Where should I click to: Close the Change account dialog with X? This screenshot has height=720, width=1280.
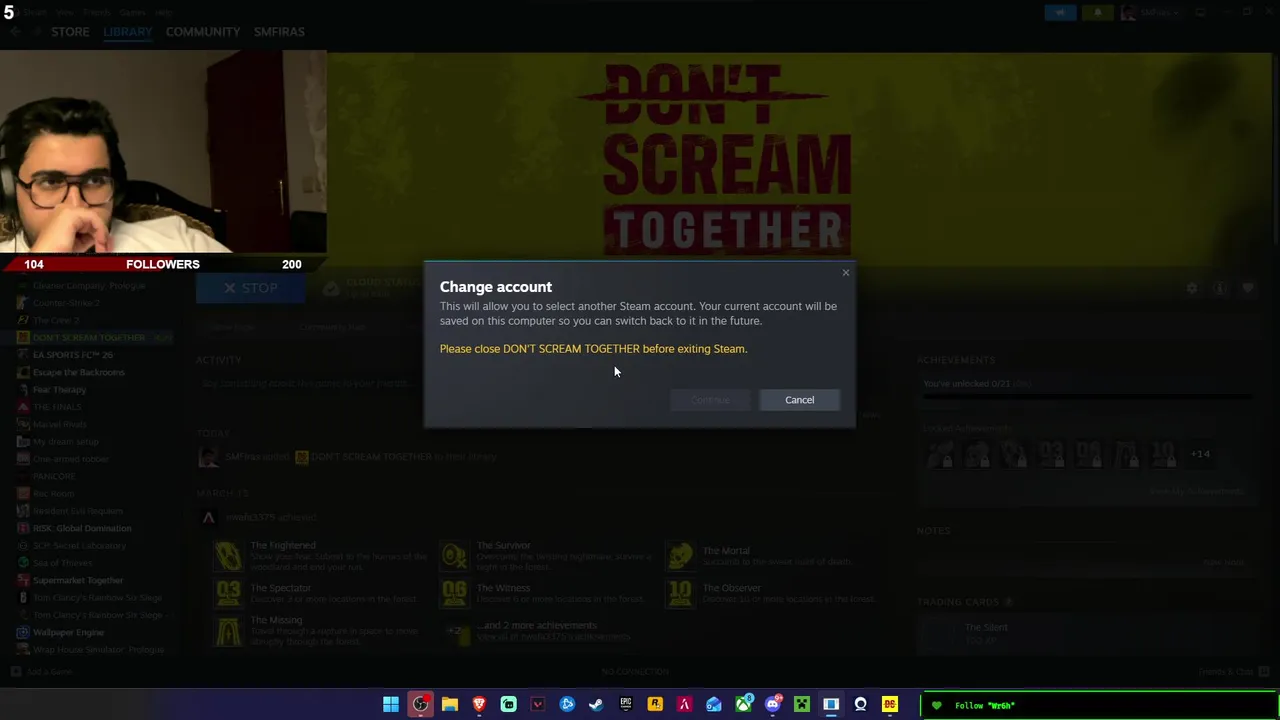point(846,273)
